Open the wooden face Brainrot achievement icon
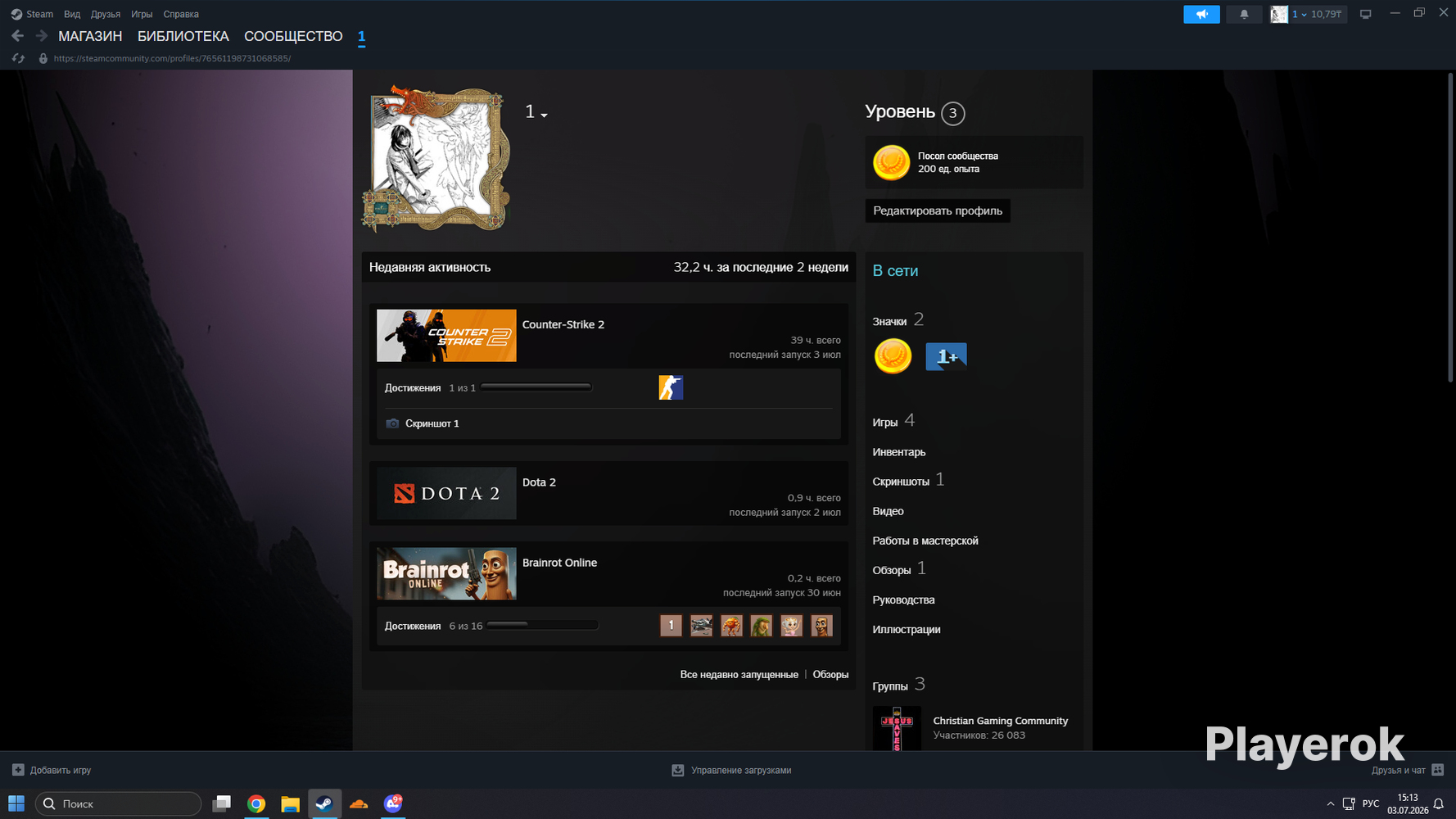Image resolution: width=1456 pixels, height=819 pixels. click(x=821, y=626)
